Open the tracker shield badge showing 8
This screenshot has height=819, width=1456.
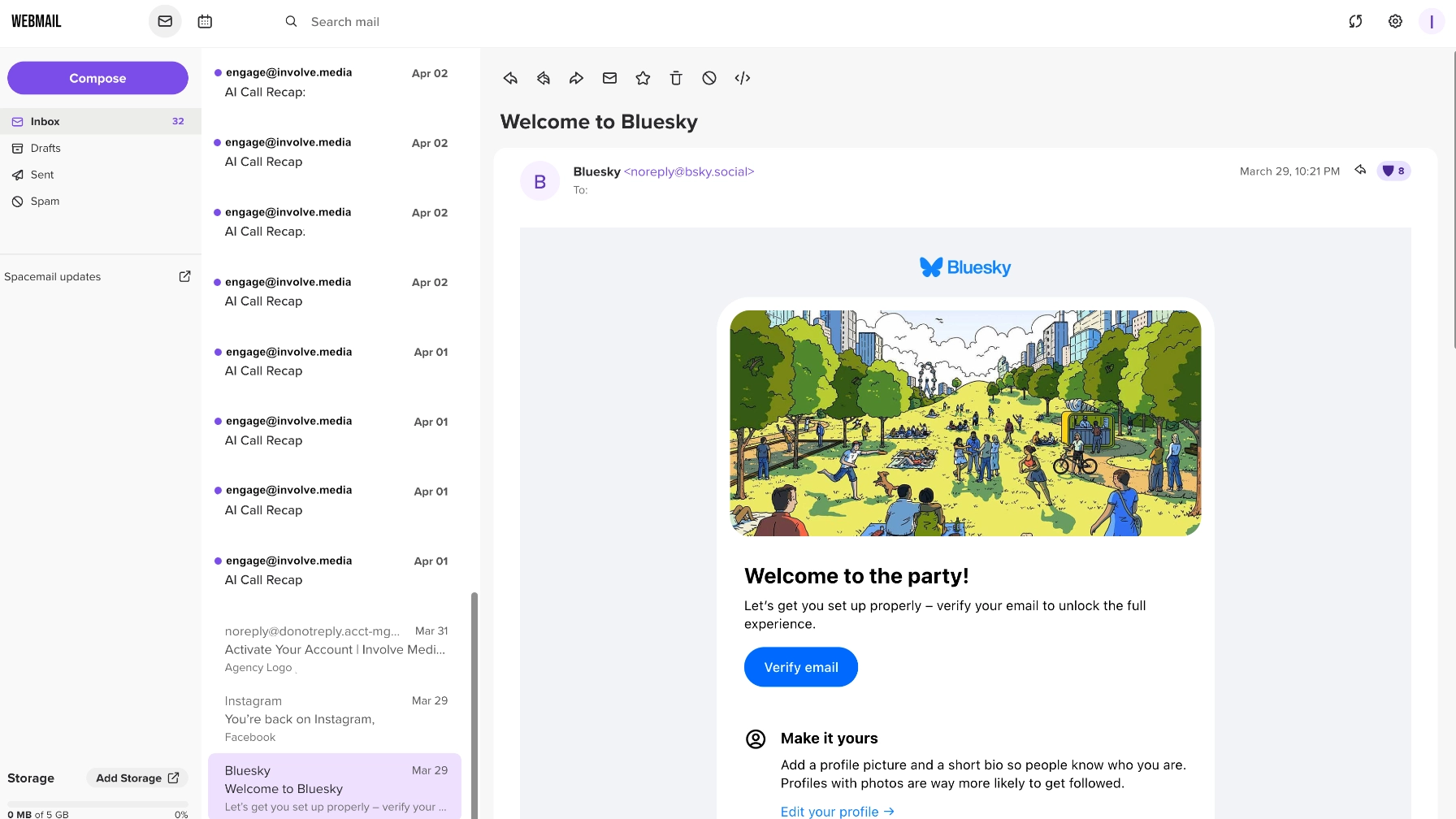coord(1393,171)
